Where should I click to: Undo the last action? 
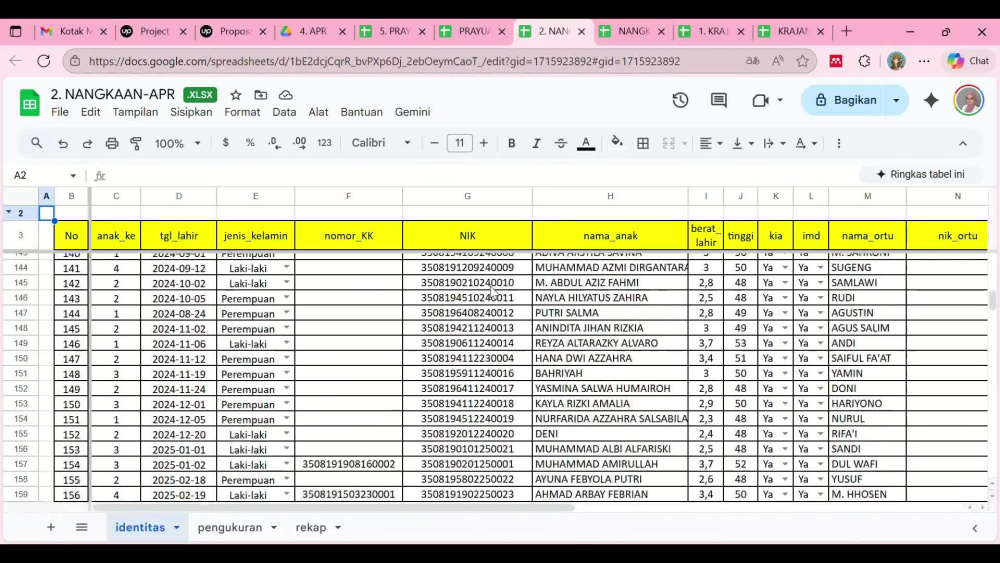tap(62, 143)
